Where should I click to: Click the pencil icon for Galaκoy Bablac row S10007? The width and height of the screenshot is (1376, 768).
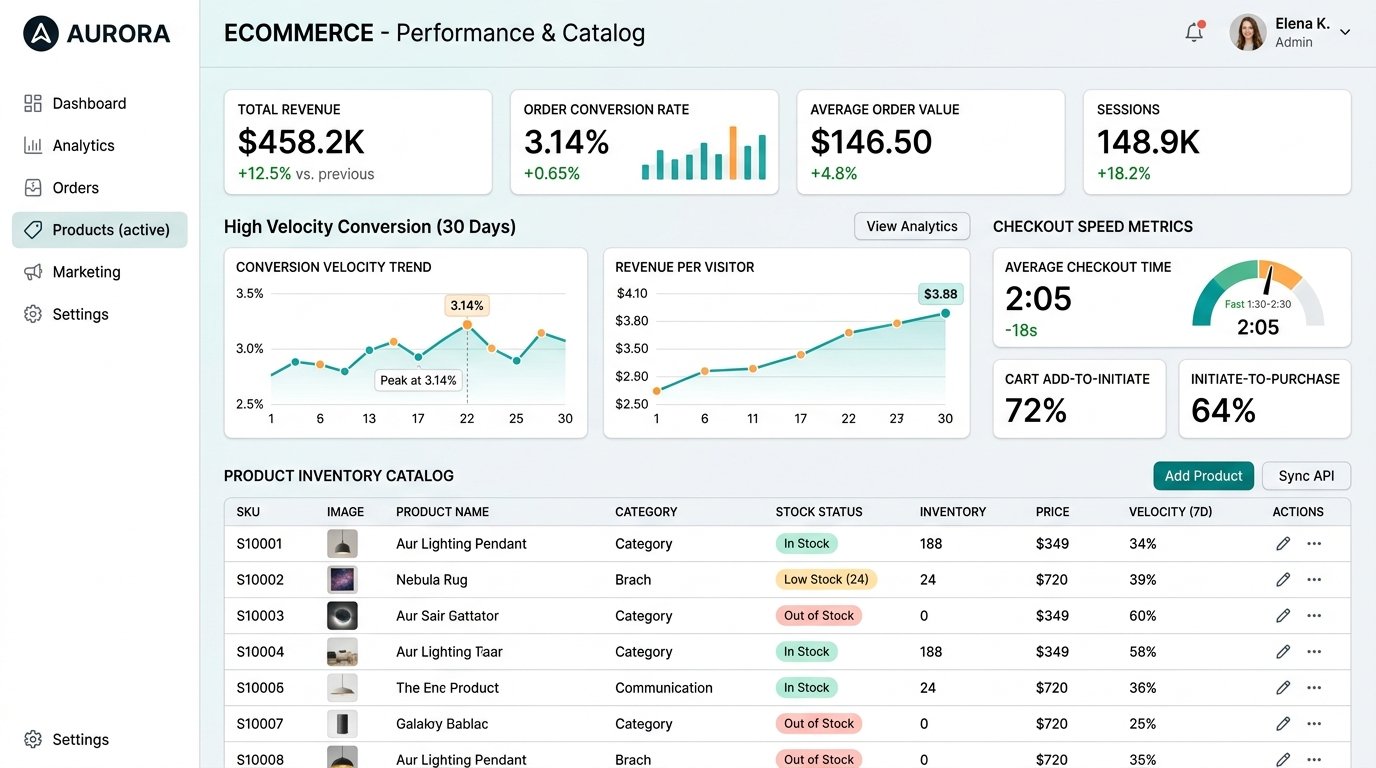tap(1283, 724)
